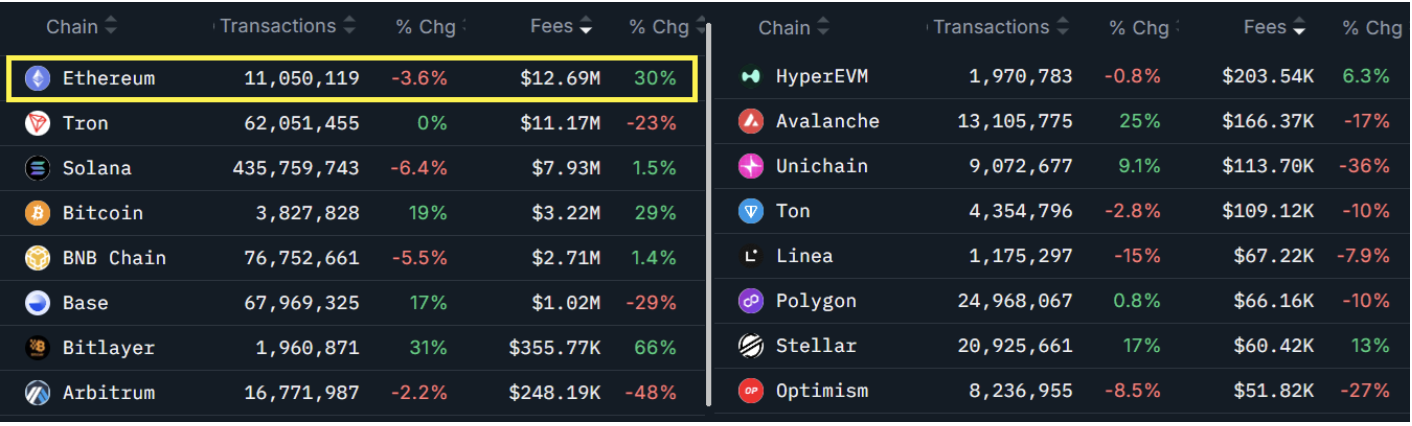Click the Unichain logo icon
This screenshot has height=426, width=1412.
tap(751, 166)
